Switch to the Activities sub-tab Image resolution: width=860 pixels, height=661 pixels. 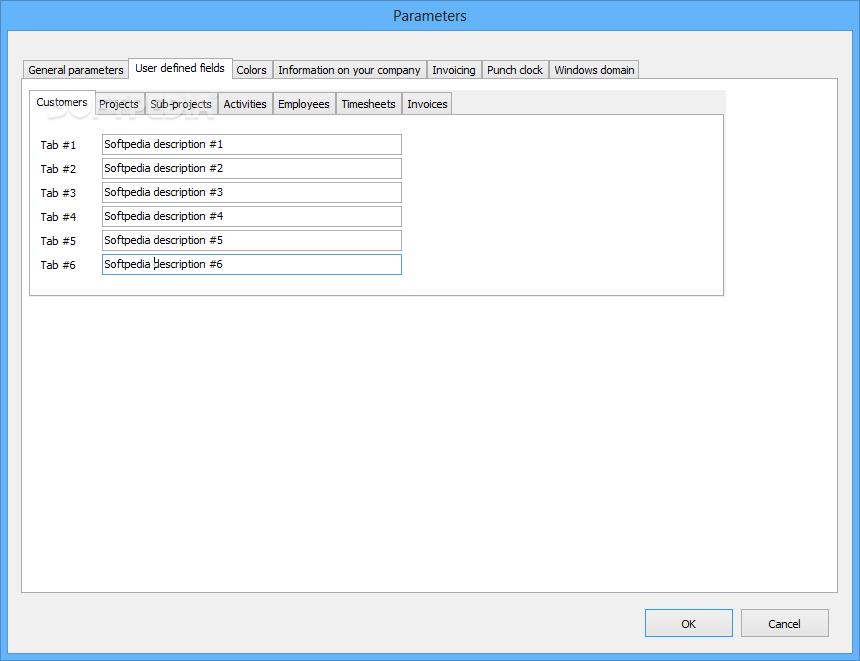pos(245,104)
